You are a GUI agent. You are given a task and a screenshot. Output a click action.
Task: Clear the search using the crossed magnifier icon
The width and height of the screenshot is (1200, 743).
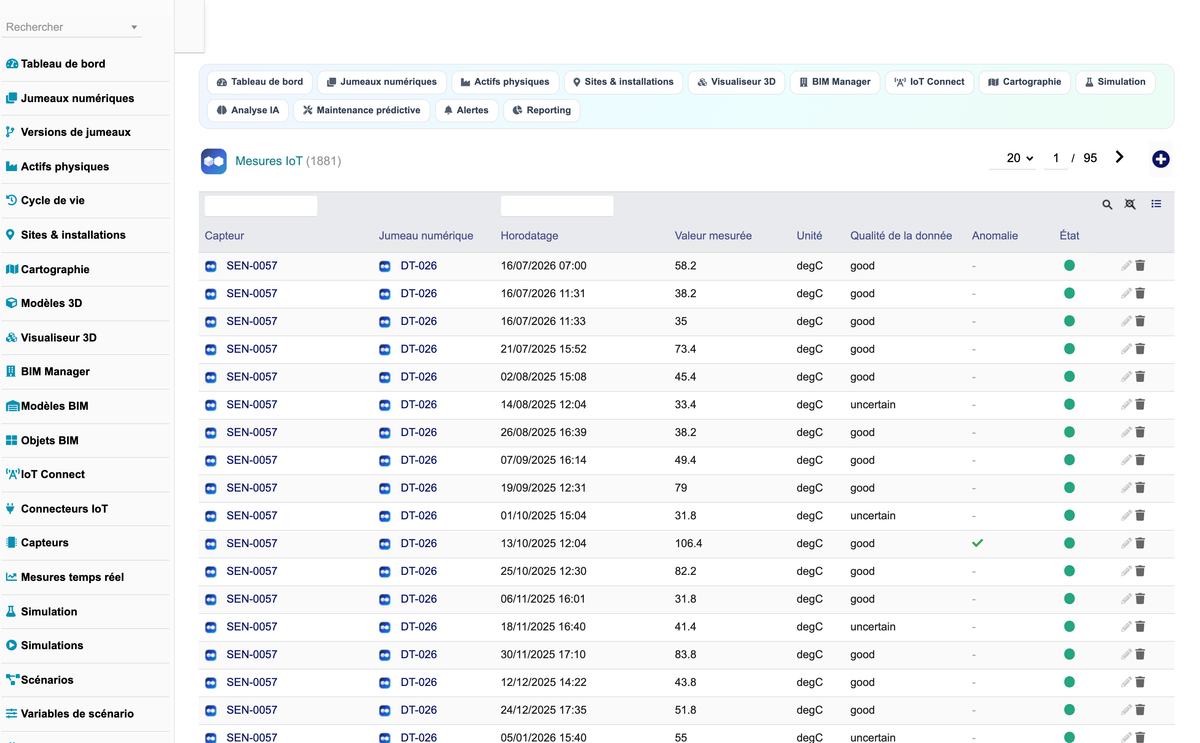coord(1130,204)
